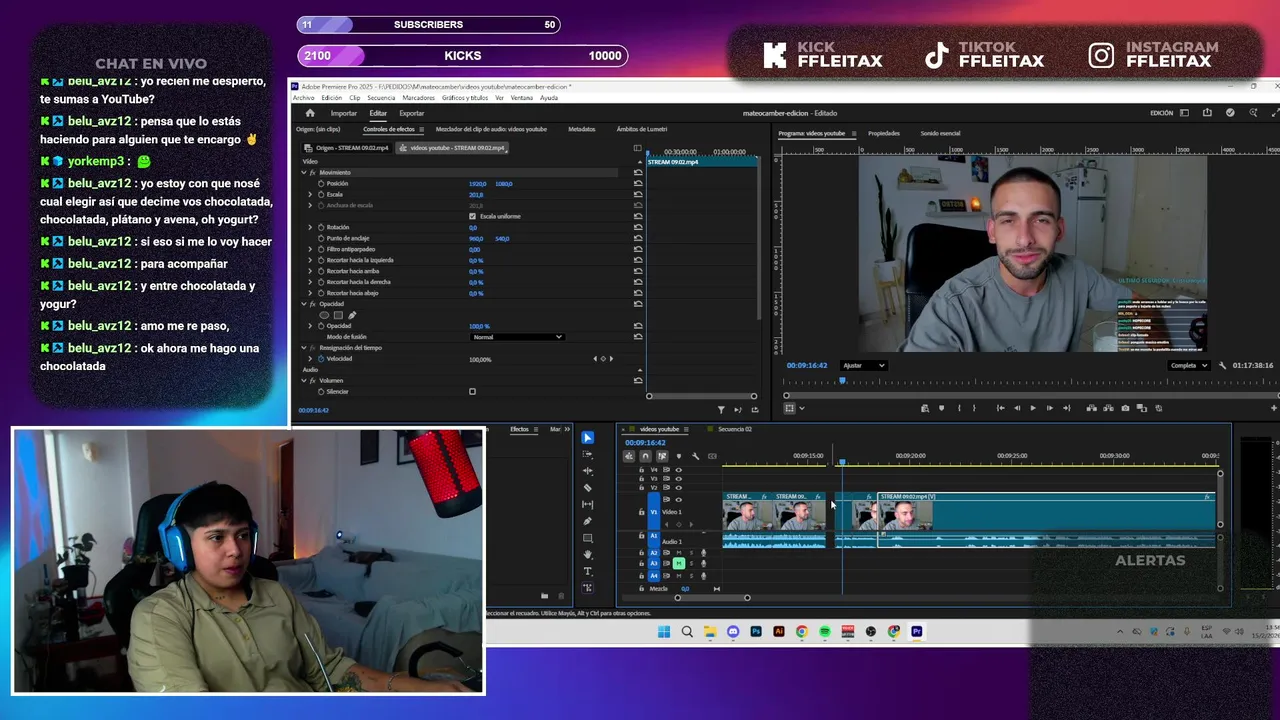Reset the Posición parameter
The height and width of the screenshot is (720, 1280).
[638, 183]
